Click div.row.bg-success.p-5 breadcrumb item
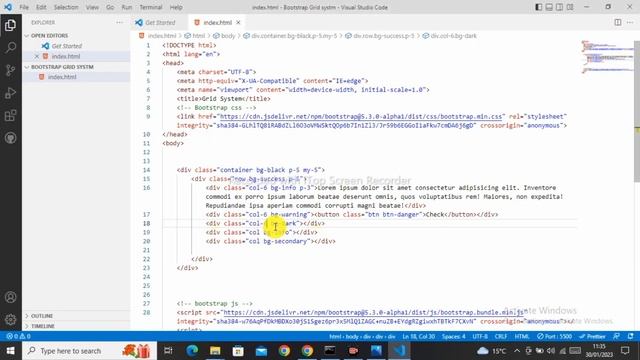Image resolution: width=640 pixels, height=360 pixels. [383, 36]
